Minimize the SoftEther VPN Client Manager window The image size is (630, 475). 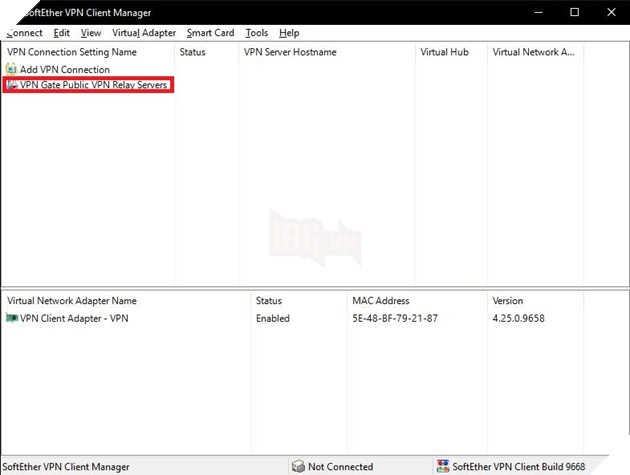tap(538, 12)
